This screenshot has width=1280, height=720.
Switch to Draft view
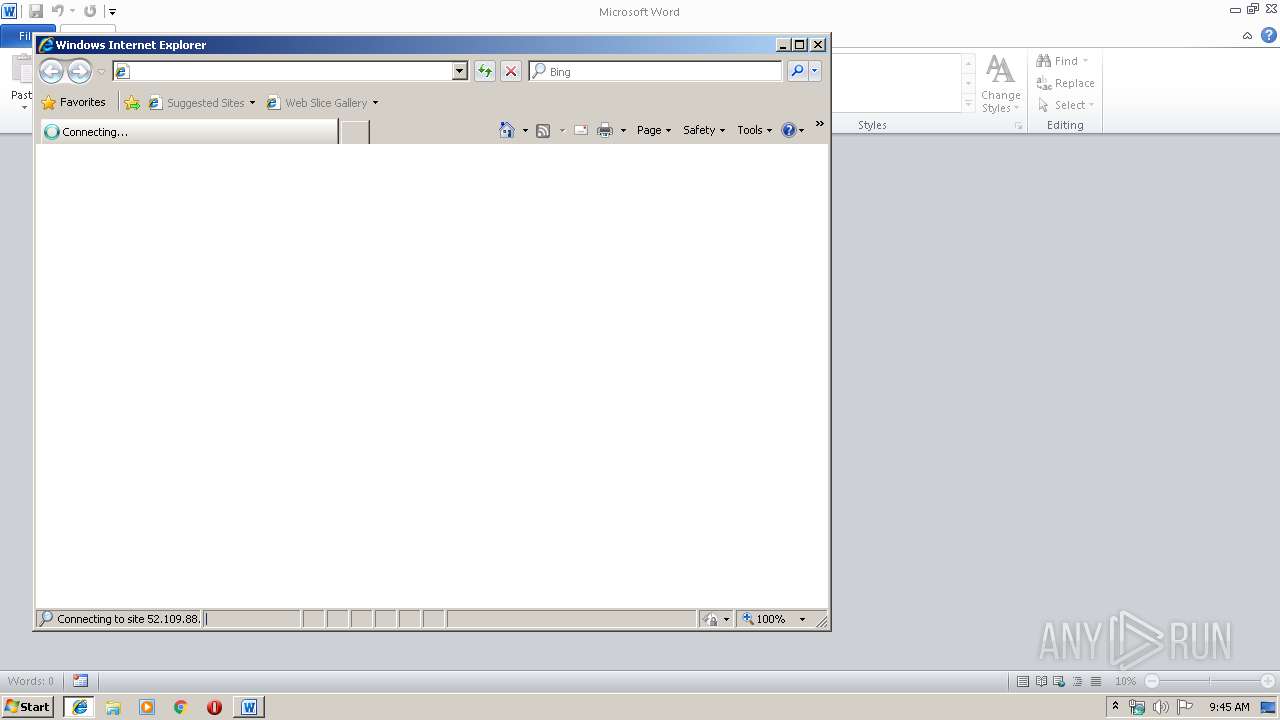[1096, 681]
